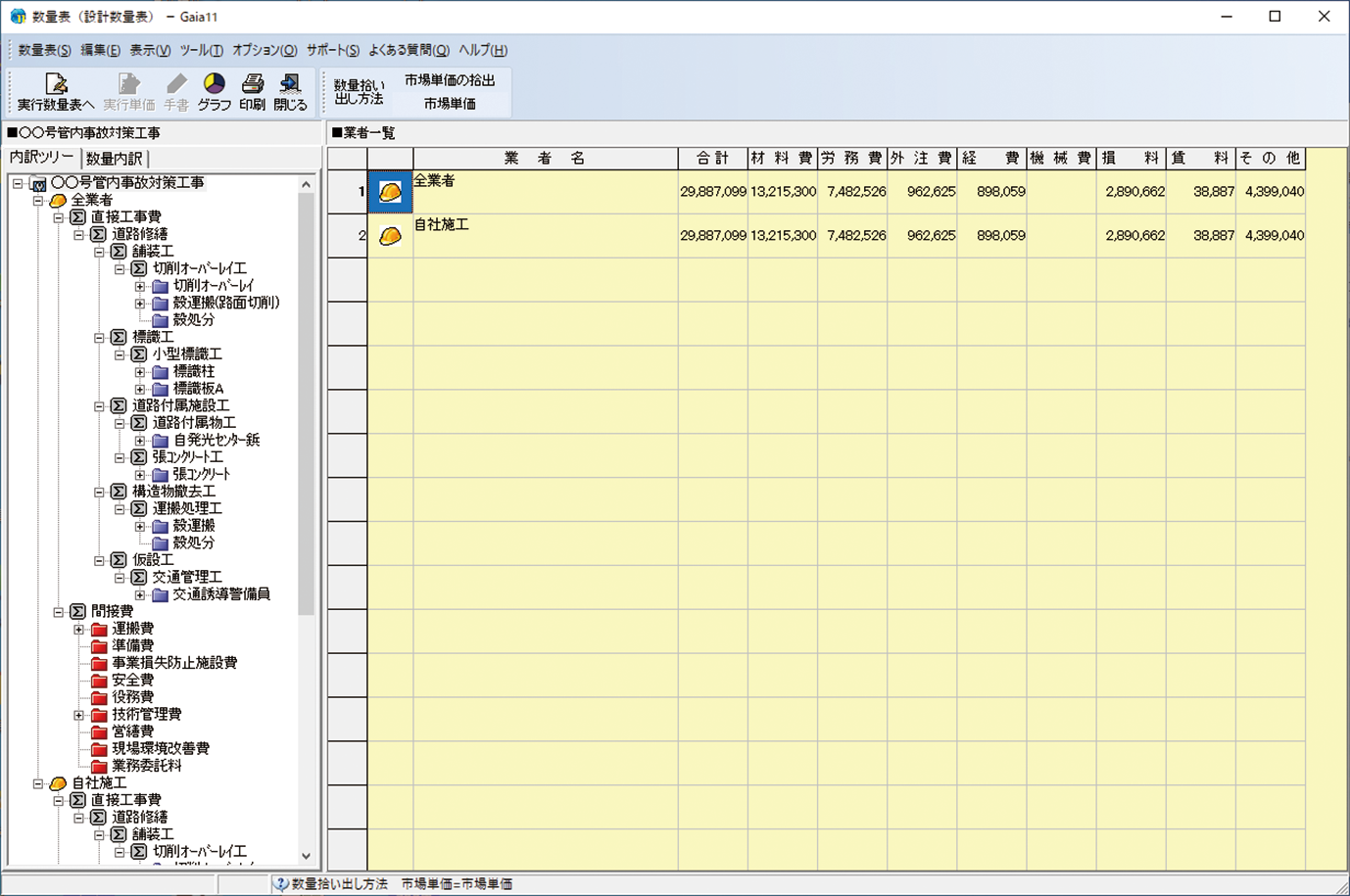Screen dimensions: 1350x896
Task: Click the sigma icon beside 間接費
Action: (x=78, y=612)
